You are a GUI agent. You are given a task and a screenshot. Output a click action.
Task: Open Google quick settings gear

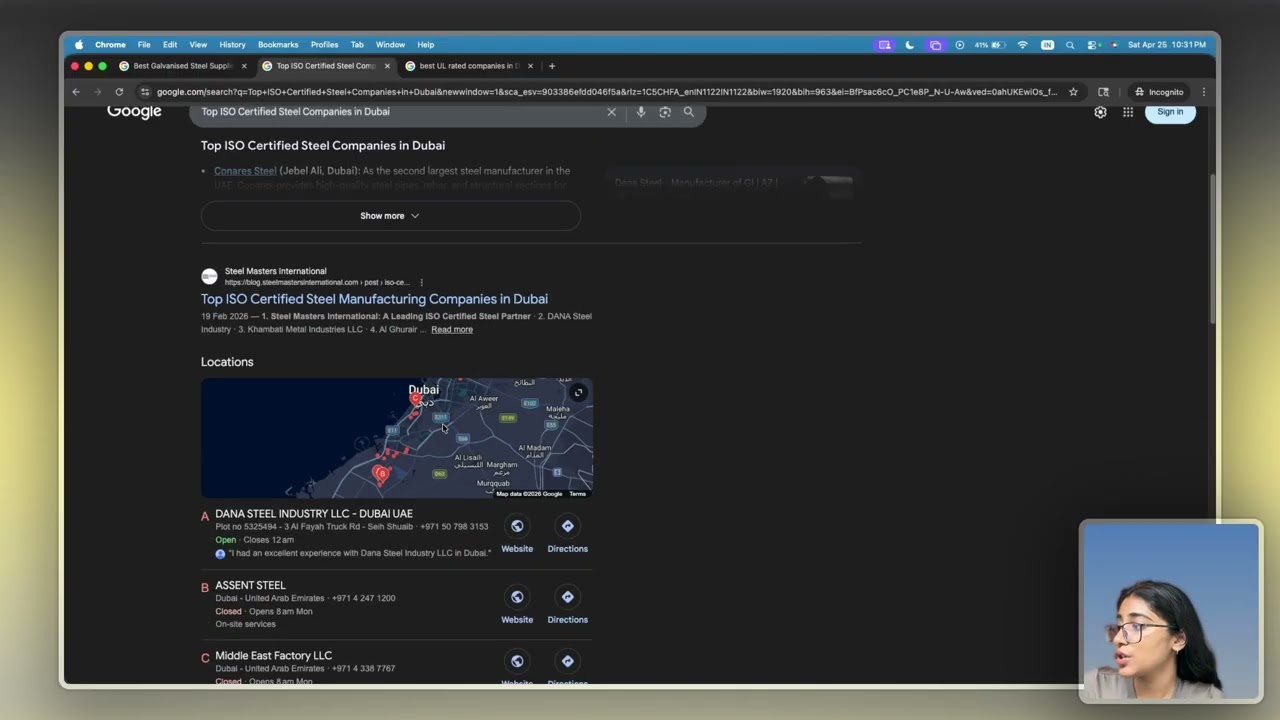(x=1100, y=112)
